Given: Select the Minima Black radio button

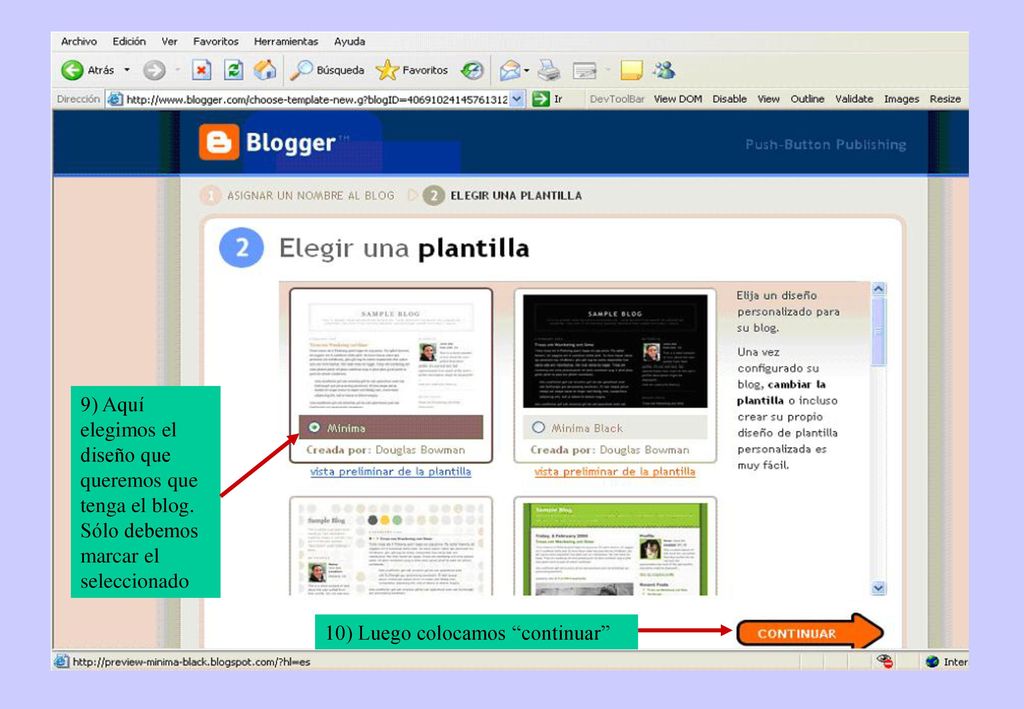Looking at the screenshot, I should [538, 427].
